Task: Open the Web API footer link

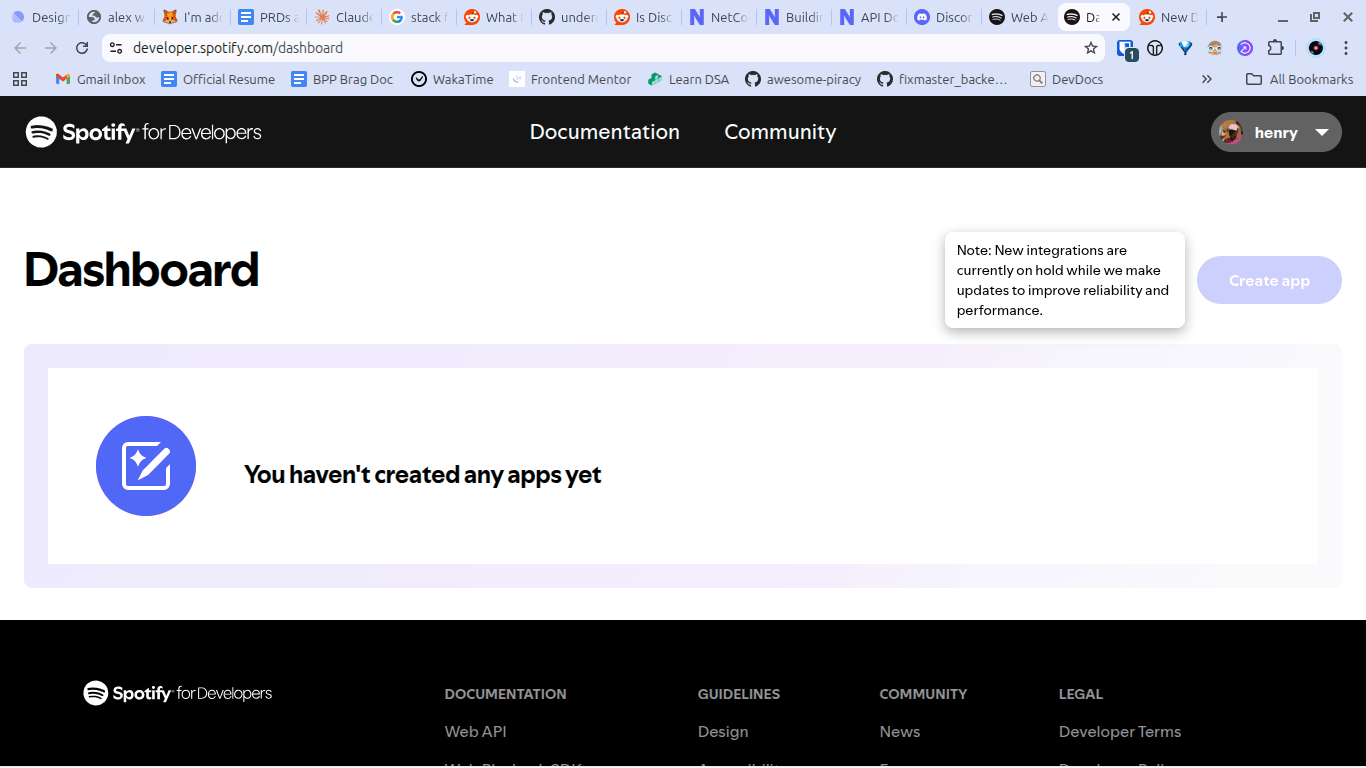Action: coord(476,732)
